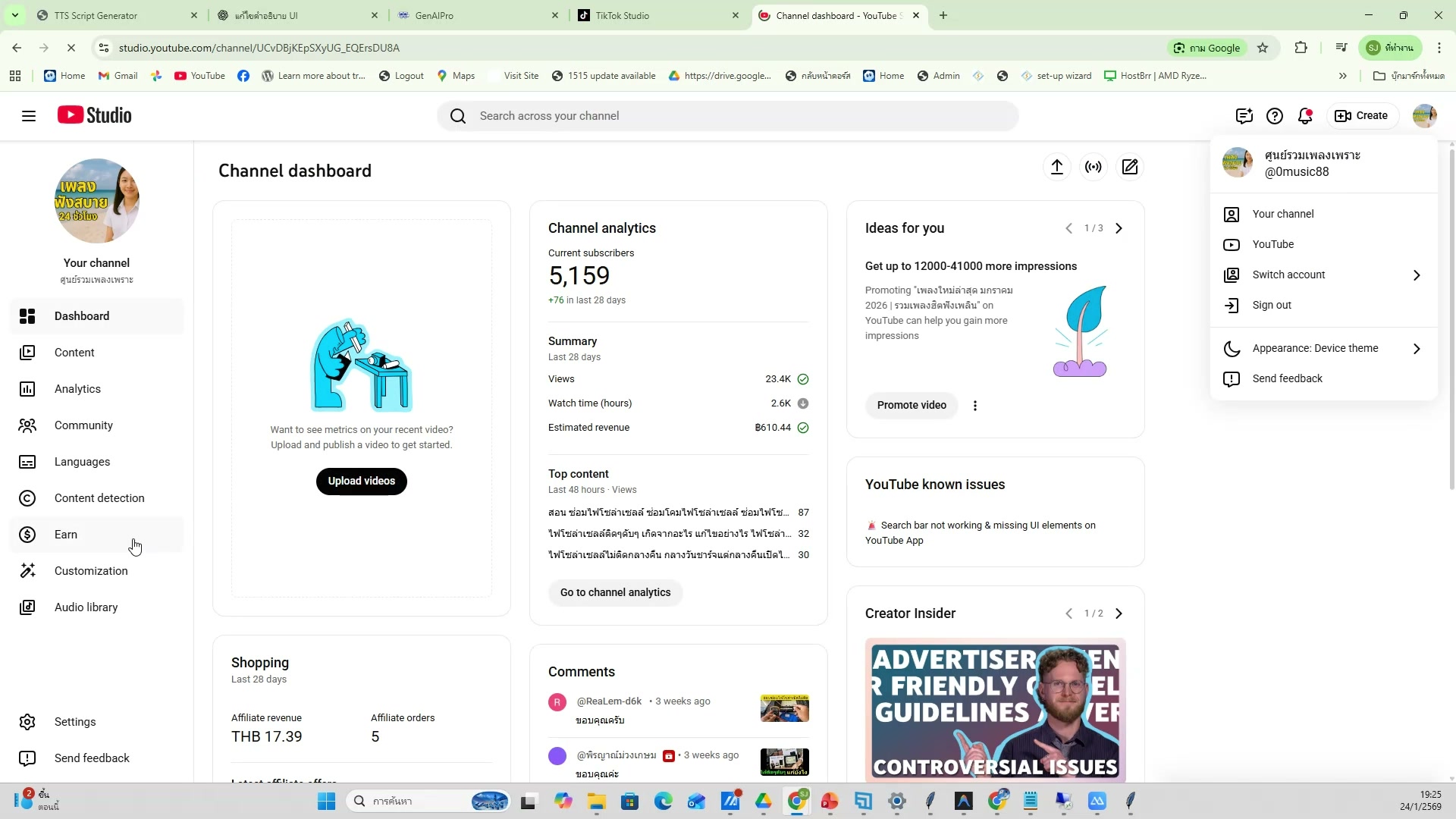Image resolution: width=1456 pixels, height=819 pixels.
Task: Click the Search across your channel field
Action: [x=728, y=116]
